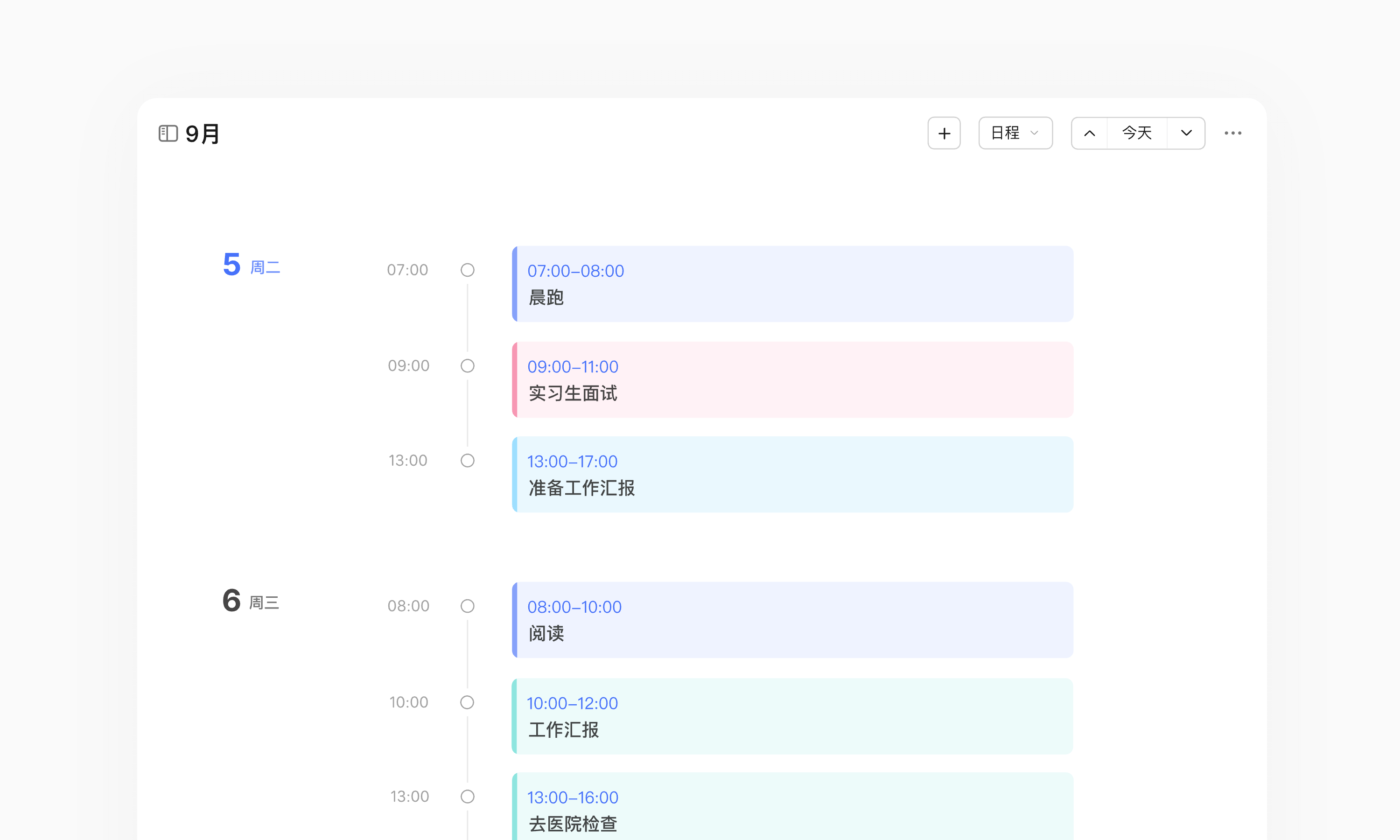The image size is (1400, 840).
Task: Open the 日程 view dropdown
Action: coord(1015,133)
